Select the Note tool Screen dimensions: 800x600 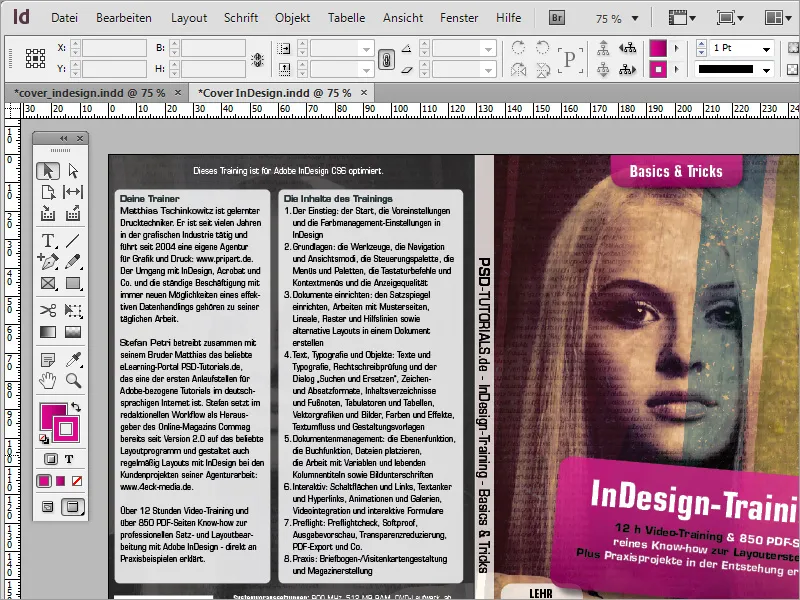click(x=48, y=360)
